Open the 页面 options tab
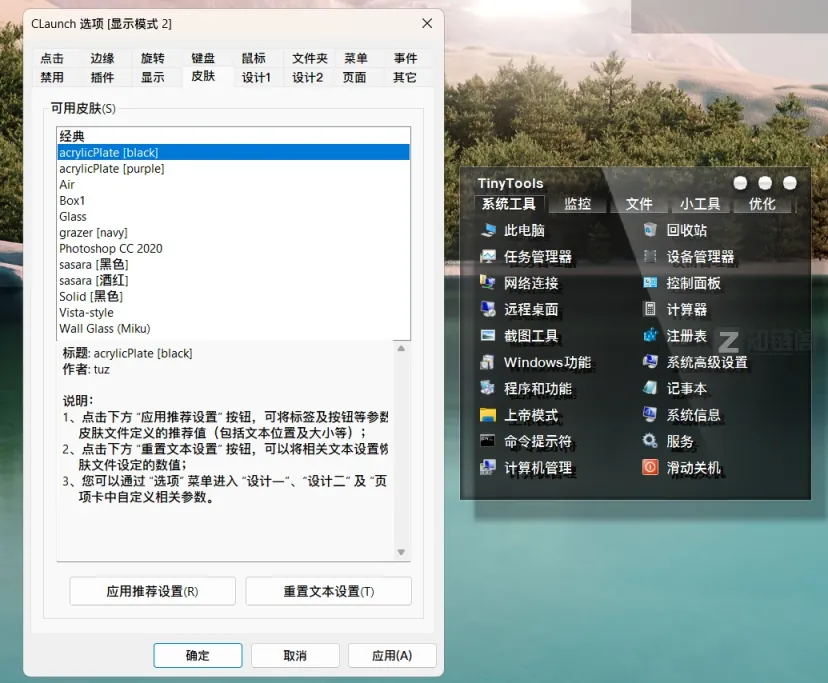 click(x=354, y=77)
